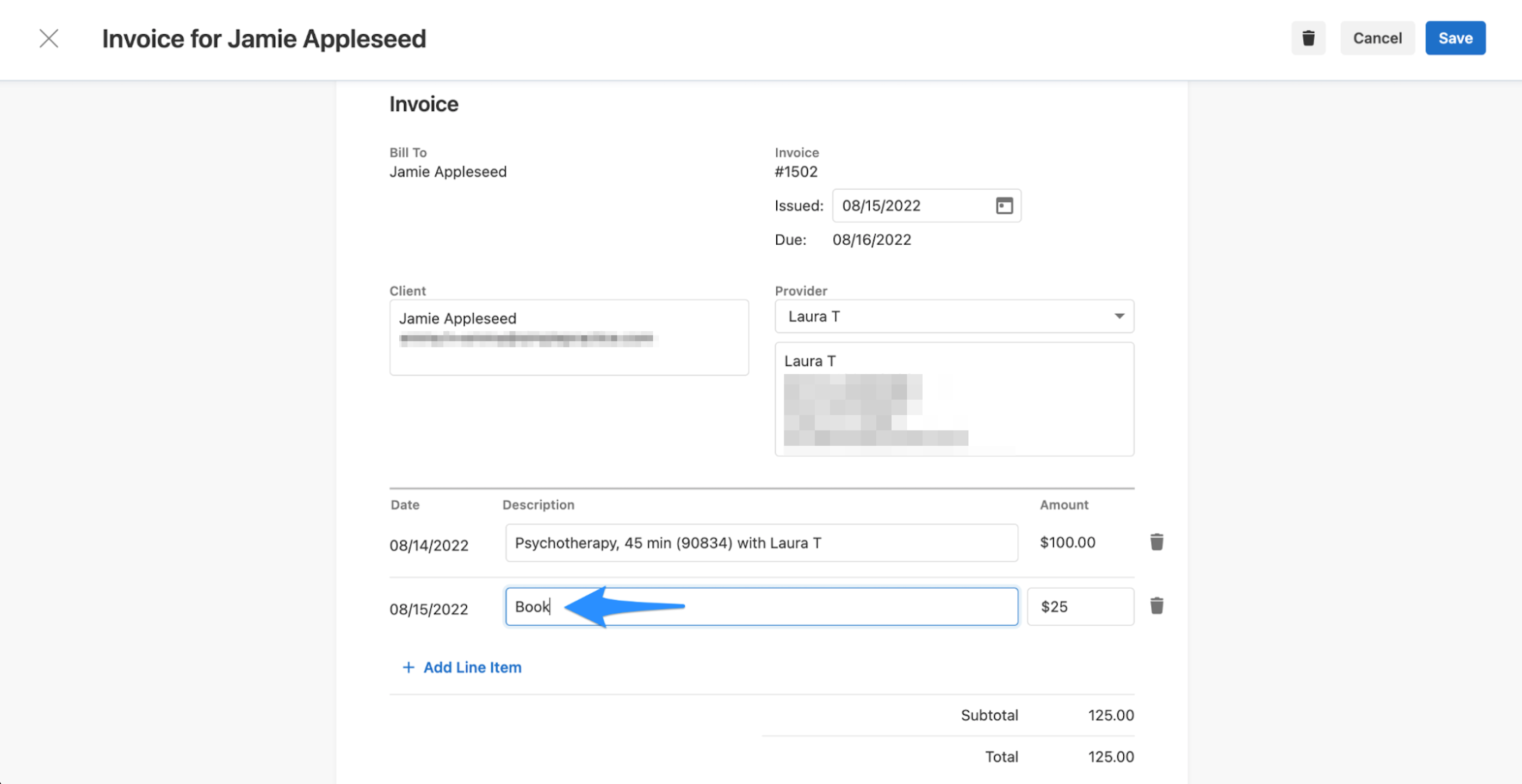Screen dimensions: 1522x784
Task: Click invoice number #1502
Action: pyautogui.click(x=796, y=171)
